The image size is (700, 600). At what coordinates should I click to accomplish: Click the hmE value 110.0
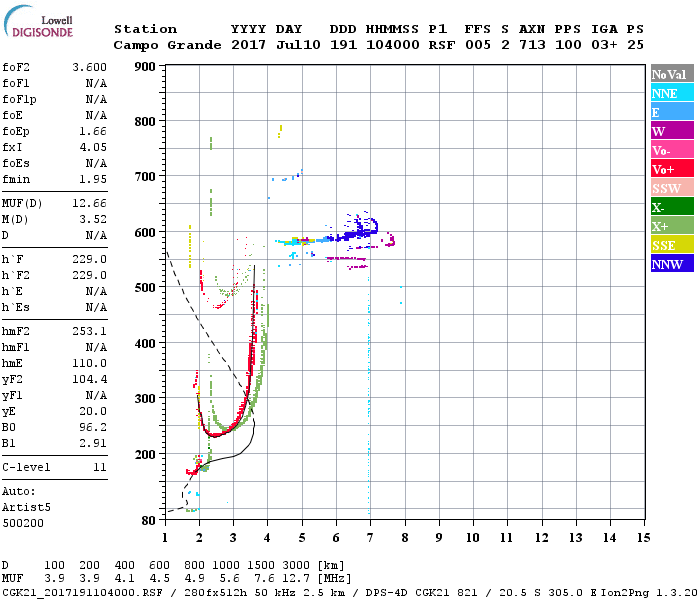click(x=90, y=363)
